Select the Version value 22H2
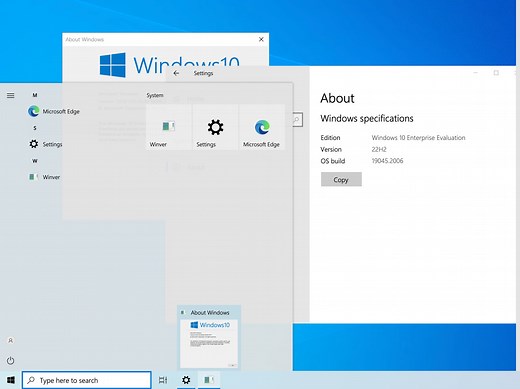The width and height of the screenshot is (520, 389). (379, 149)
